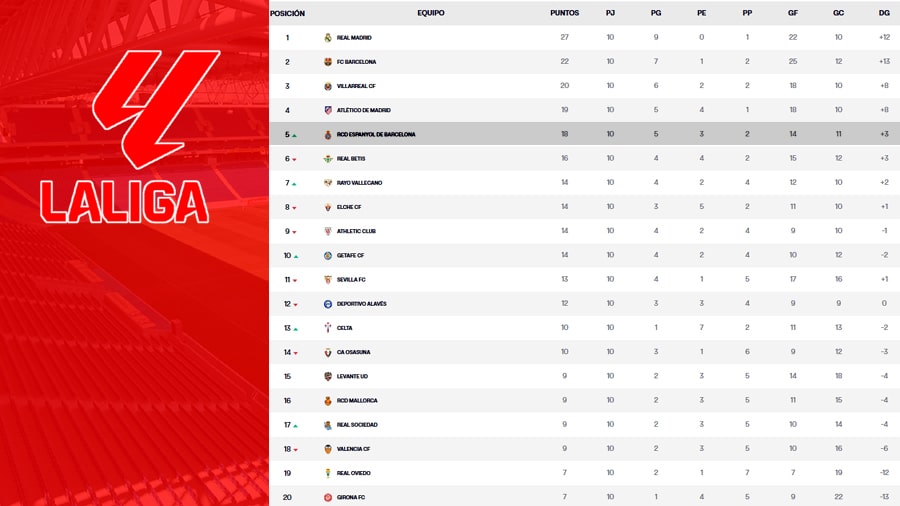Click the green up arrow beside position 5
The height and width of the screenshot is (506, 900).
click(294, 135)
